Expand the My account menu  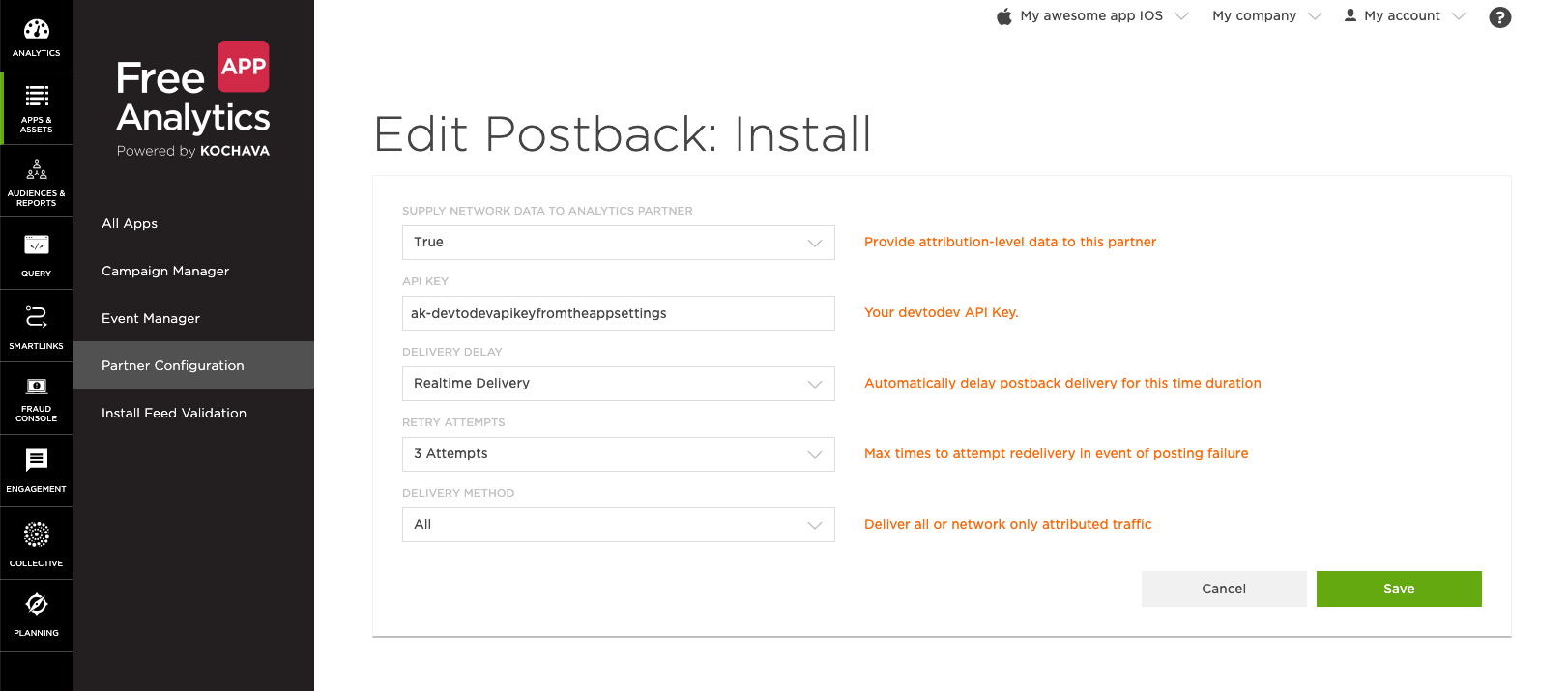[x=1405, y=16]
